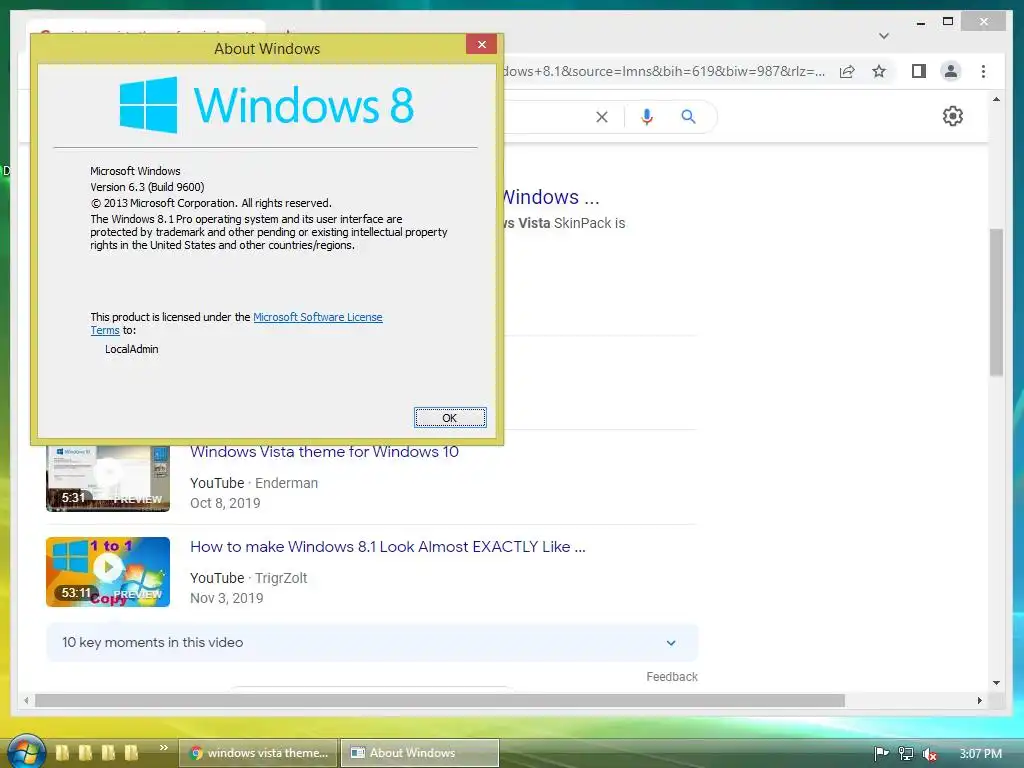Click OK in About Windows dialog

point(450,417)
